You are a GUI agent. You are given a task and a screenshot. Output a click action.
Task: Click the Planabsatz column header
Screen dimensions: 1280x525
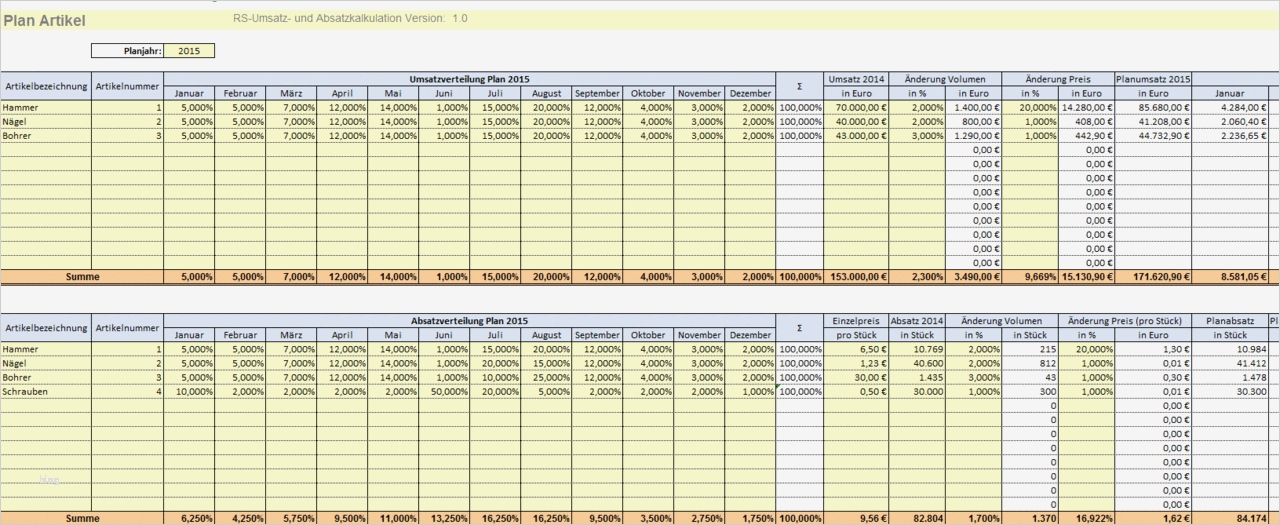tap(1230, 321)
